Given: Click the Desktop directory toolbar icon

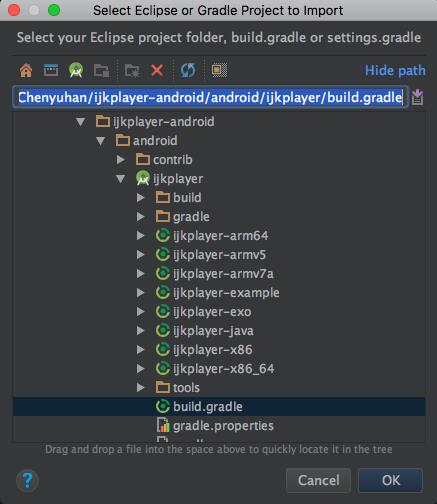Looking at the screenshot, I should [x=51, y=70].
